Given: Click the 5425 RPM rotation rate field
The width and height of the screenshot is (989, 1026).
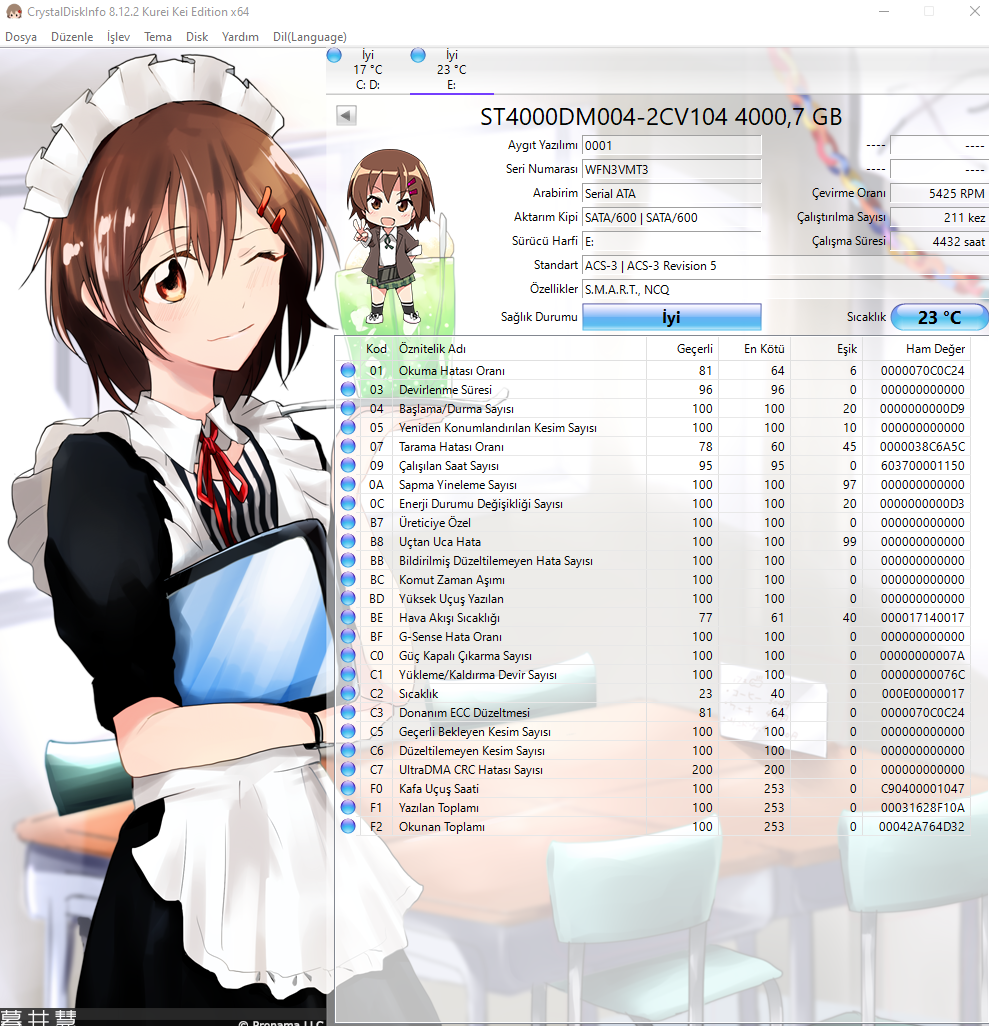Looking at the screenshot, I should (940, 193).
